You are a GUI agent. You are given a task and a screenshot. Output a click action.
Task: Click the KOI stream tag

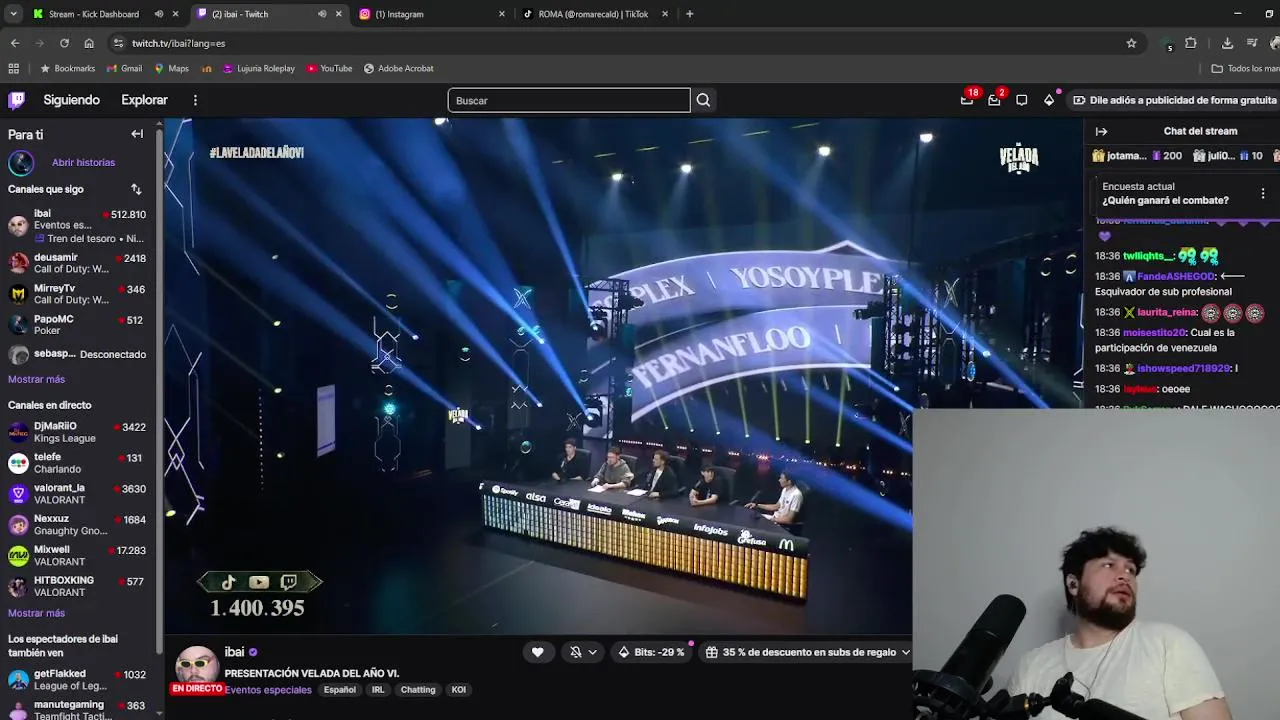point(458,689)
